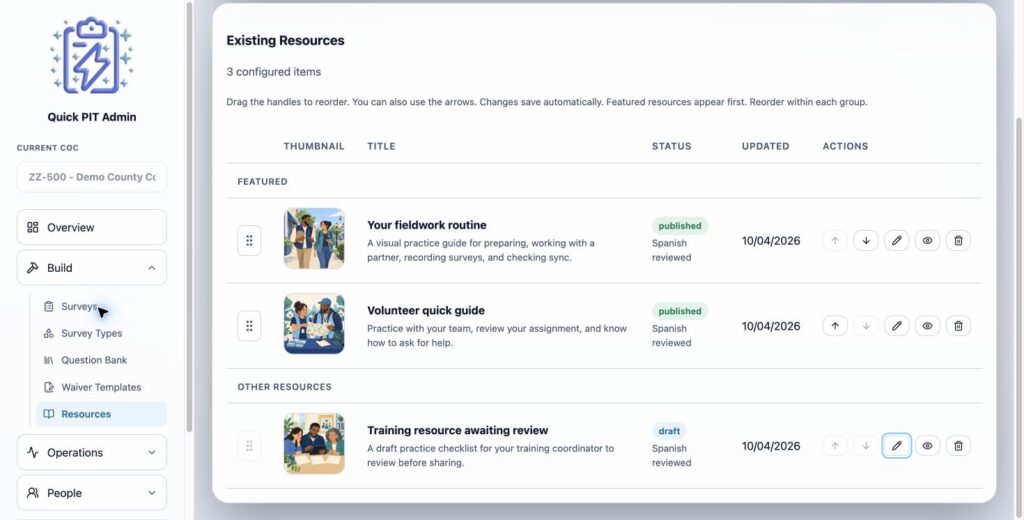Open the Quick PIT Admin clipboard logo
The height and width of the screenshot is (520, 1024).
click(x=91, y=56)
